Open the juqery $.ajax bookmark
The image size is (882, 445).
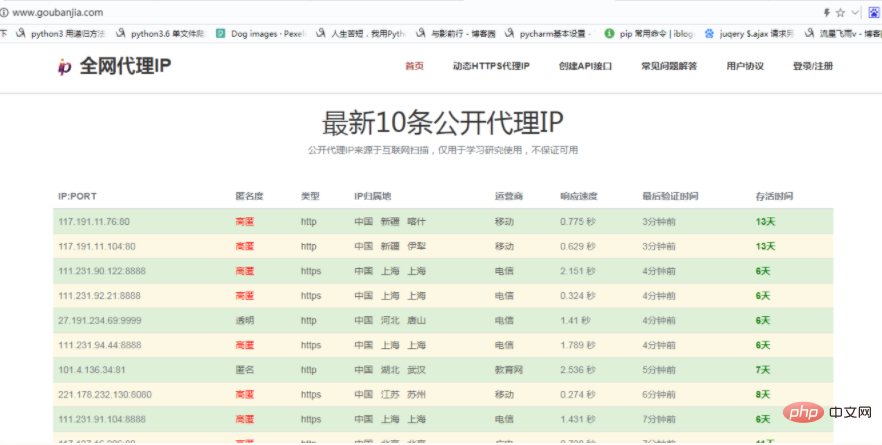pyautogui.click(x=750, y=33)
